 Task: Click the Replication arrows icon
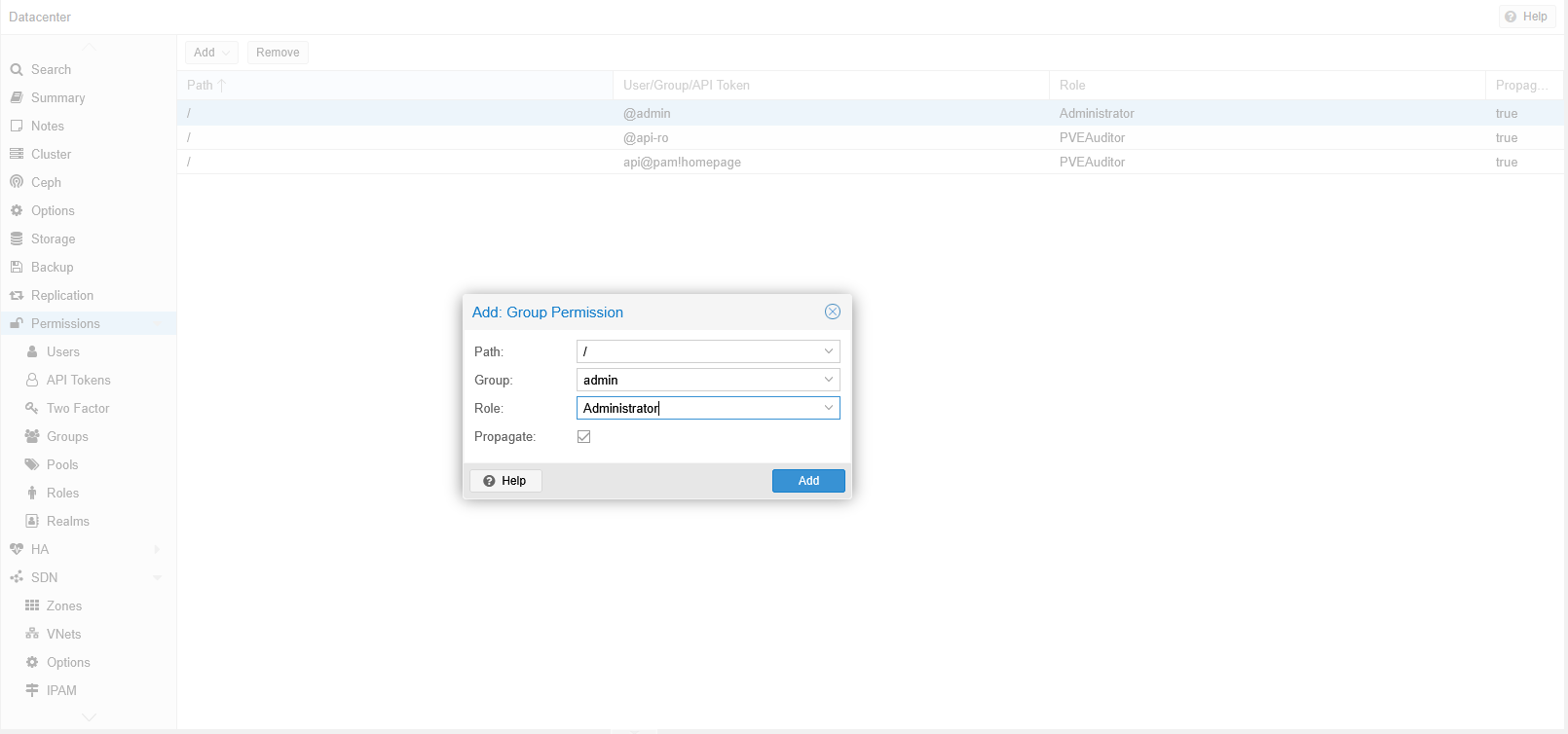coord(17,296)
